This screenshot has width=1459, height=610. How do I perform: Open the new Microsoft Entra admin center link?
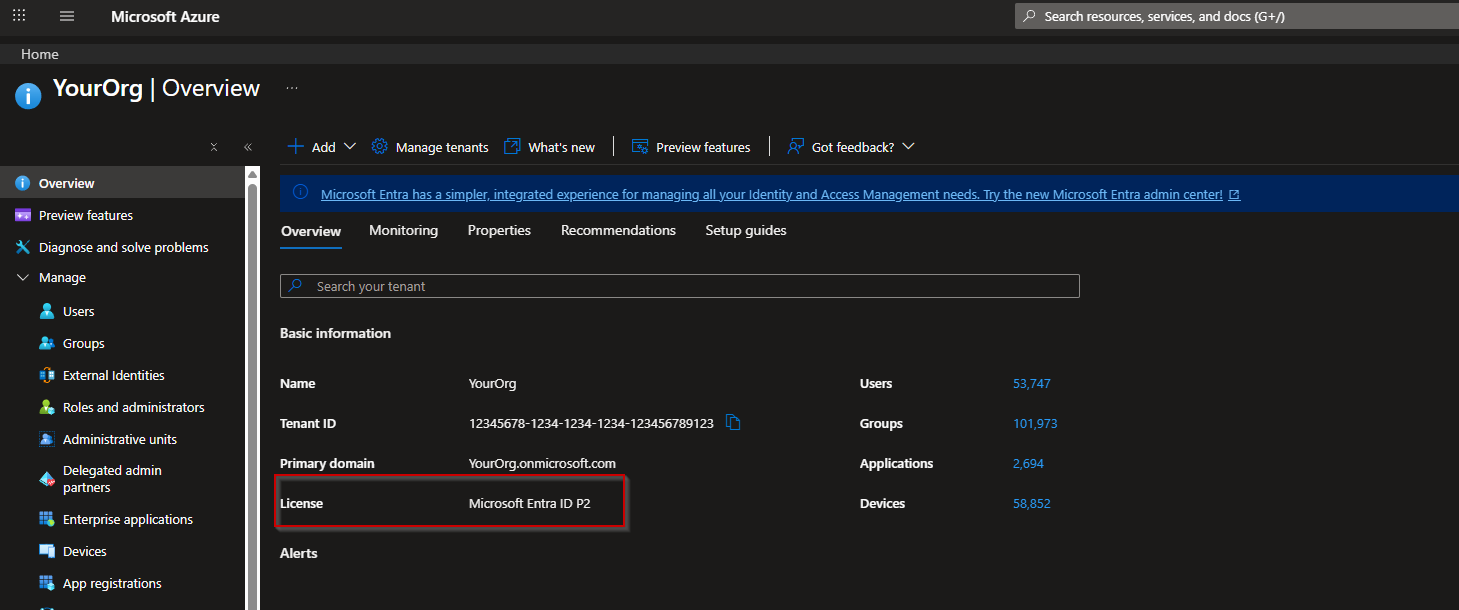pos(771,194)
